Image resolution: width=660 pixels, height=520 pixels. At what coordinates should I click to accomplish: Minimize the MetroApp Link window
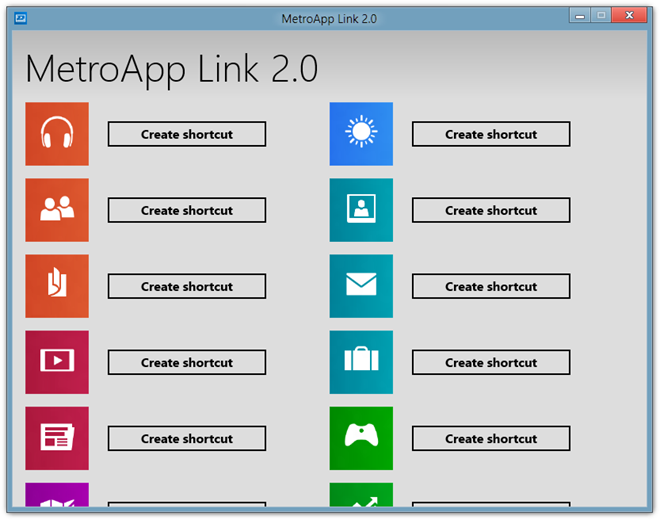click(580, 16)
